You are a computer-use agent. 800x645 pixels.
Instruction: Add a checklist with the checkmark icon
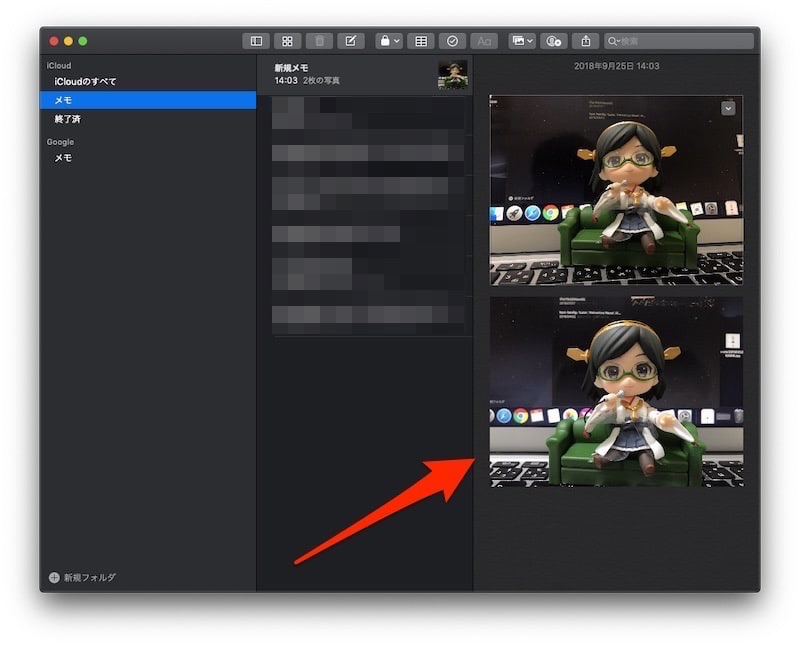click(x=453, y=41)
